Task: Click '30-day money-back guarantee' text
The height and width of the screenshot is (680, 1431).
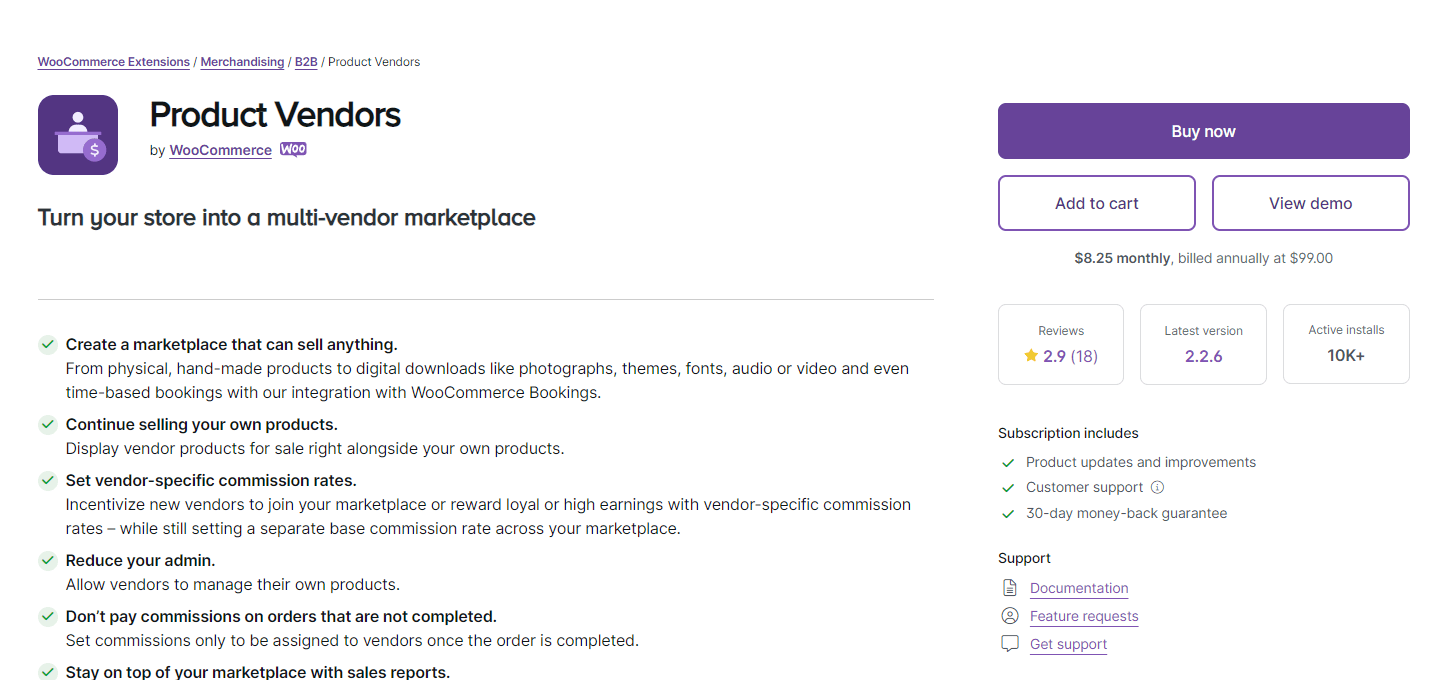Action: click(x=1126, y=513)
